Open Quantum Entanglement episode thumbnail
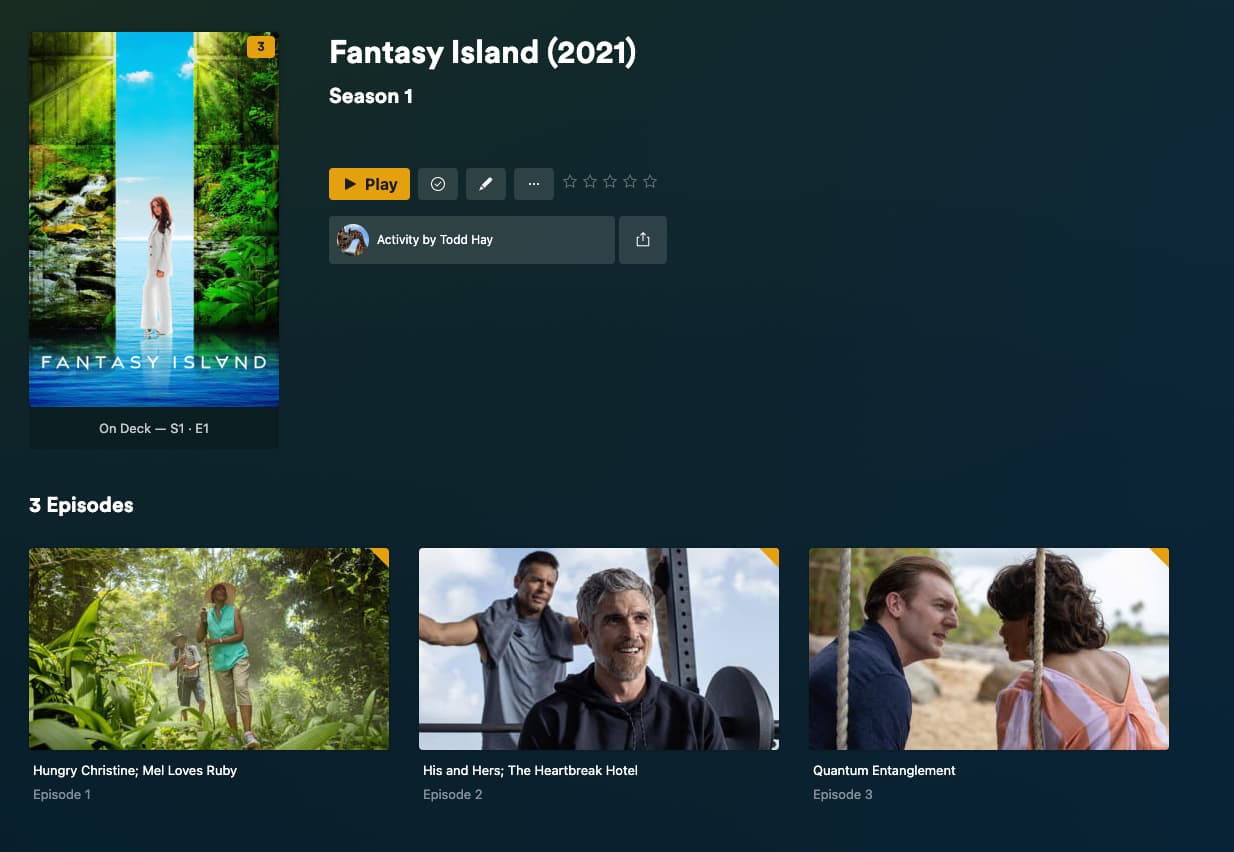 click(x=989, y=649)
